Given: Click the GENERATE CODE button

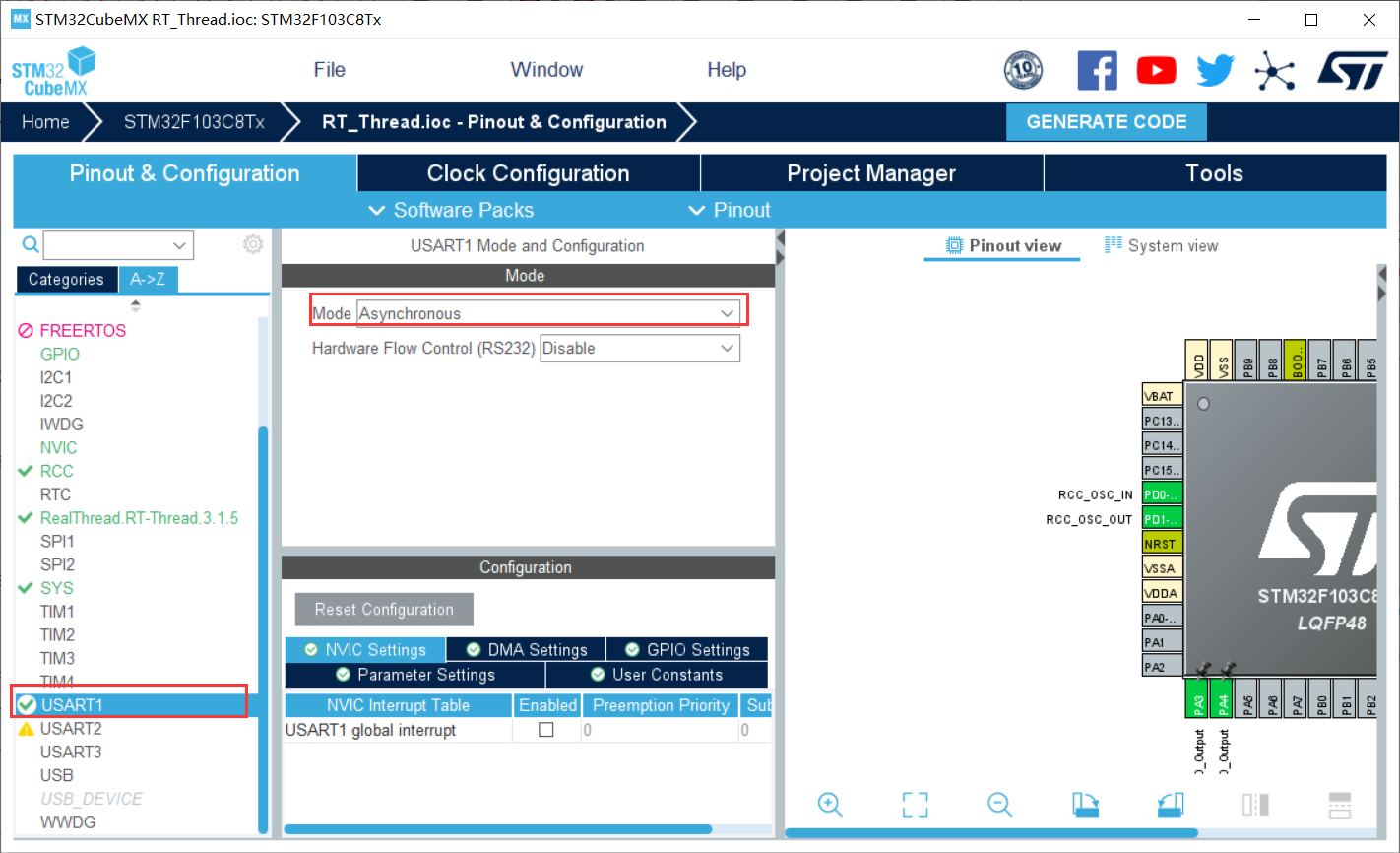Looking at the screenshot, I should point(1107,122).
